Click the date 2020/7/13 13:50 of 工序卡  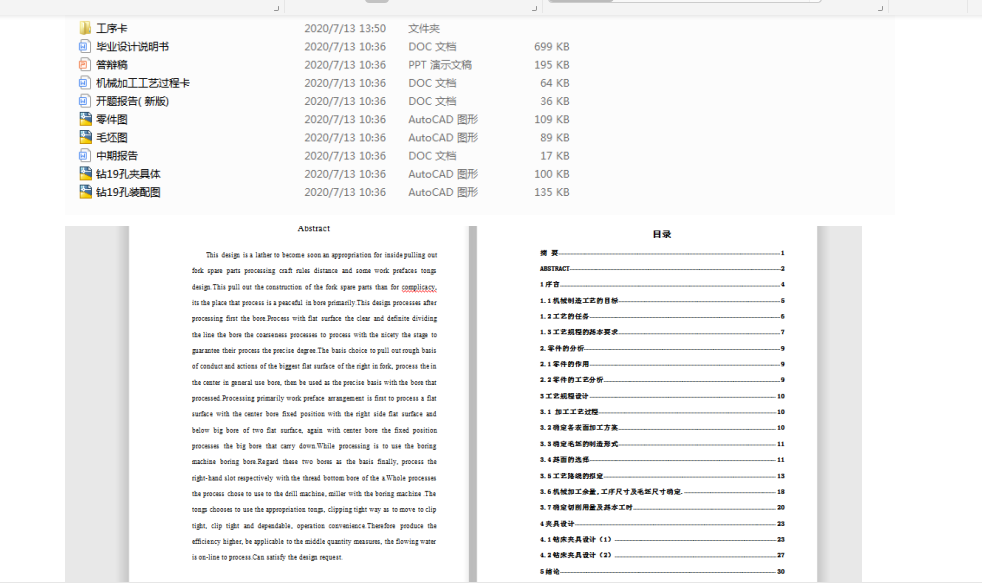[345, 28]
